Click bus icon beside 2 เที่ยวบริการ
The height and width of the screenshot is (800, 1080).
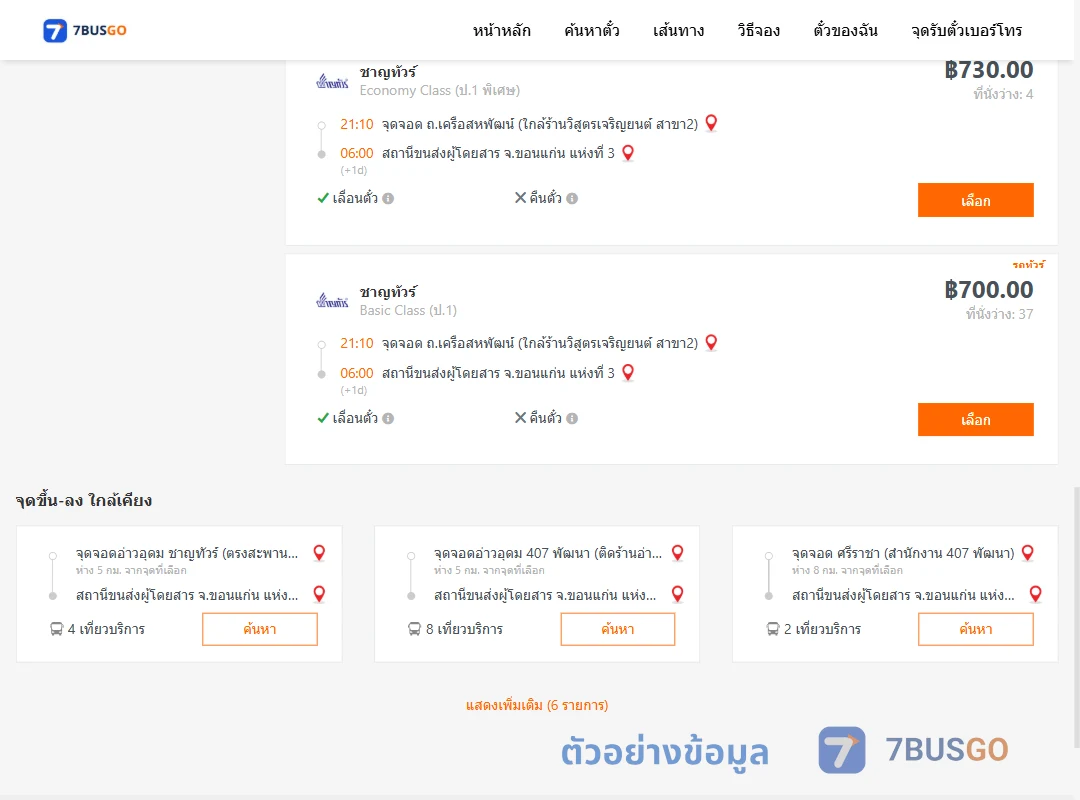[x=773, y=629]
